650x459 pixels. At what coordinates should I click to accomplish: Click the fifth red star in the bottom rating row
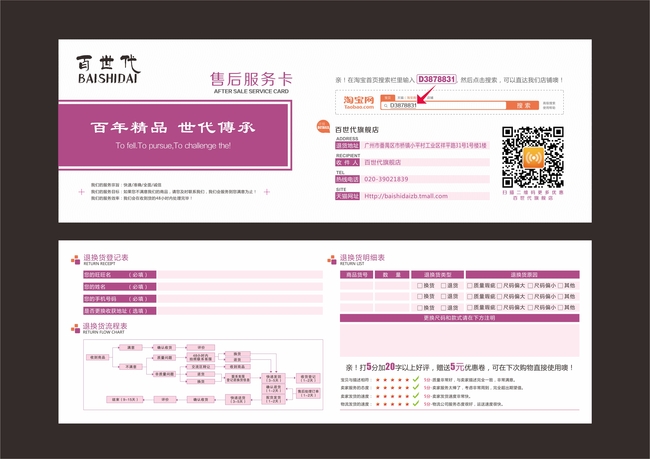407,404
